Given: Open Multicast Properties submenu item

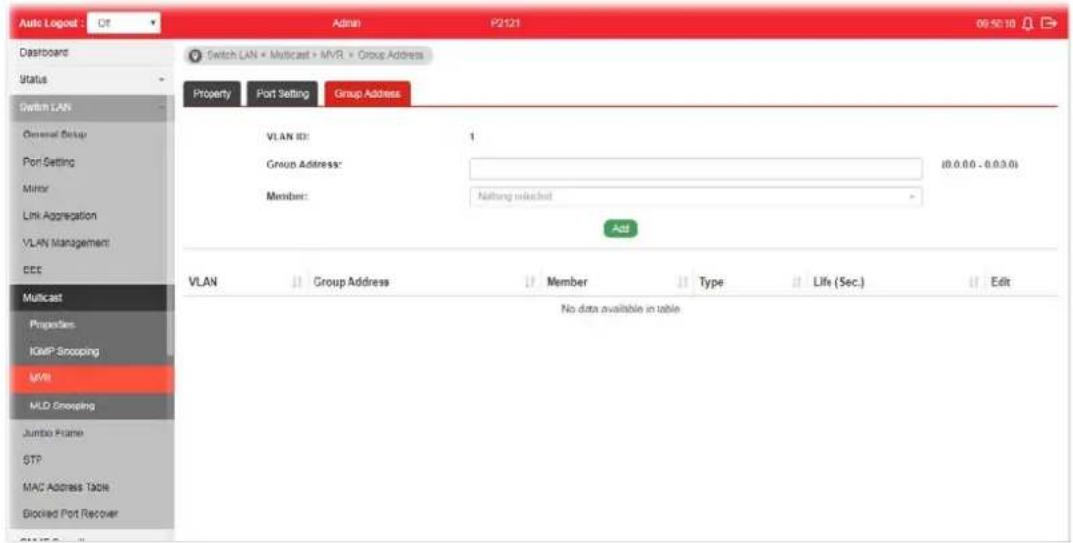Looking at the screenshot, I should (89, 325).
